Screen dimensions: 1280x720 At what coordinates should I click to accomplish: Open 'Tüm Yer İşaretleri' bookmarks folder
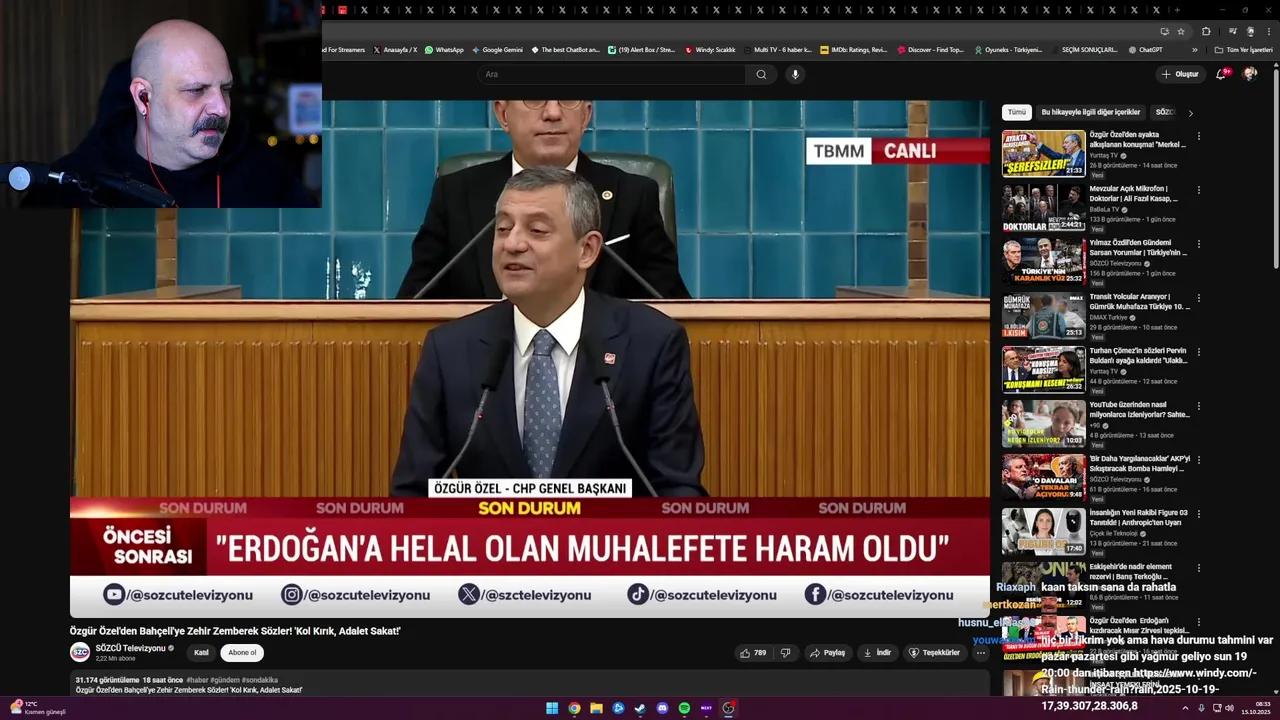[1244, 50]
